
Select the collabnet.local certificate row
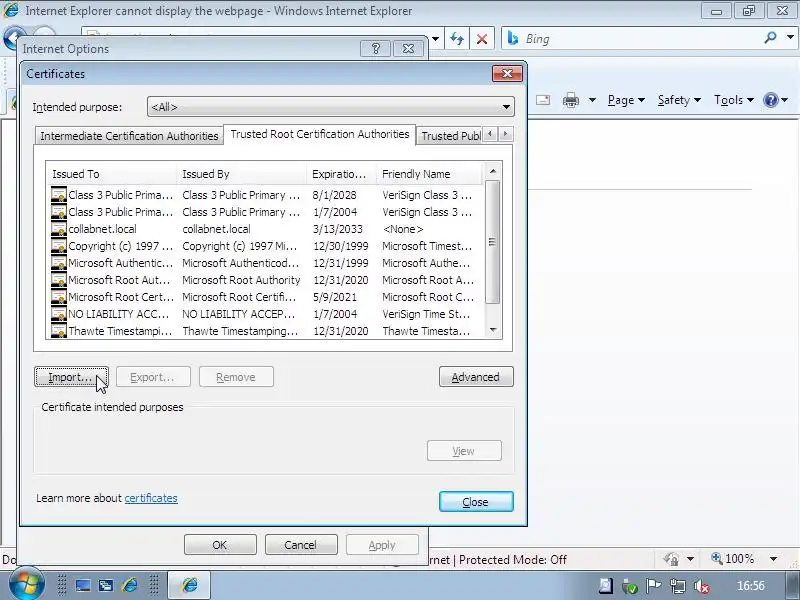[x=265, y=229]
